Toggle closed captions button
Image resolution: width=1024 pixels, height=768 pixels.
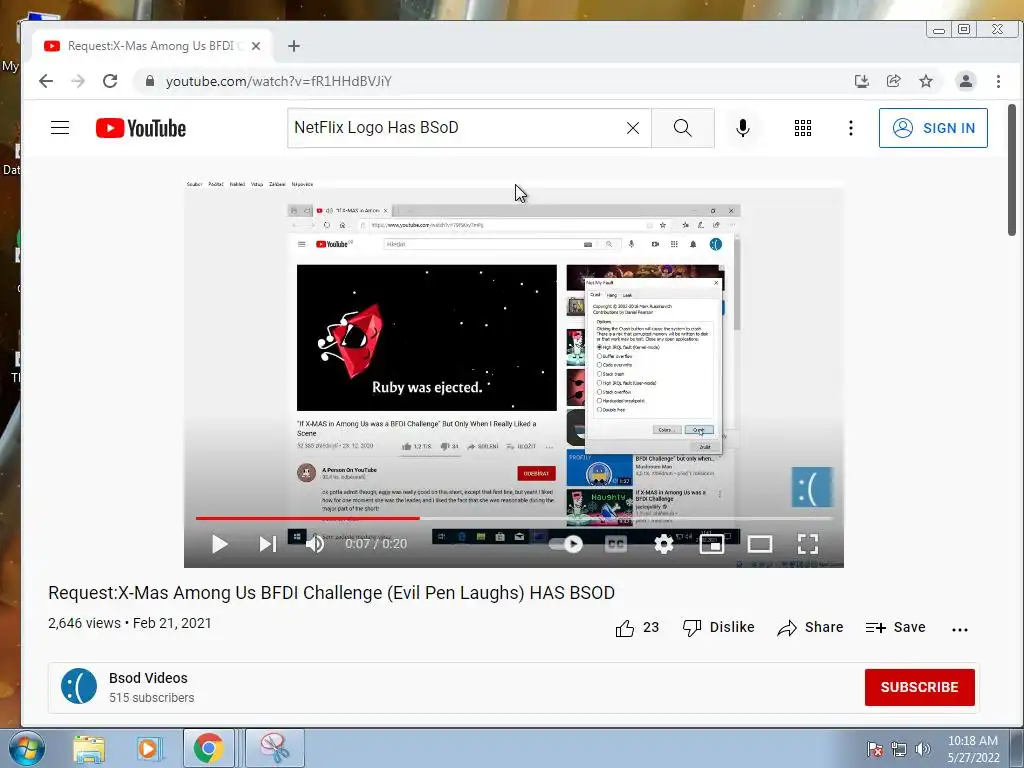[616, 544]
